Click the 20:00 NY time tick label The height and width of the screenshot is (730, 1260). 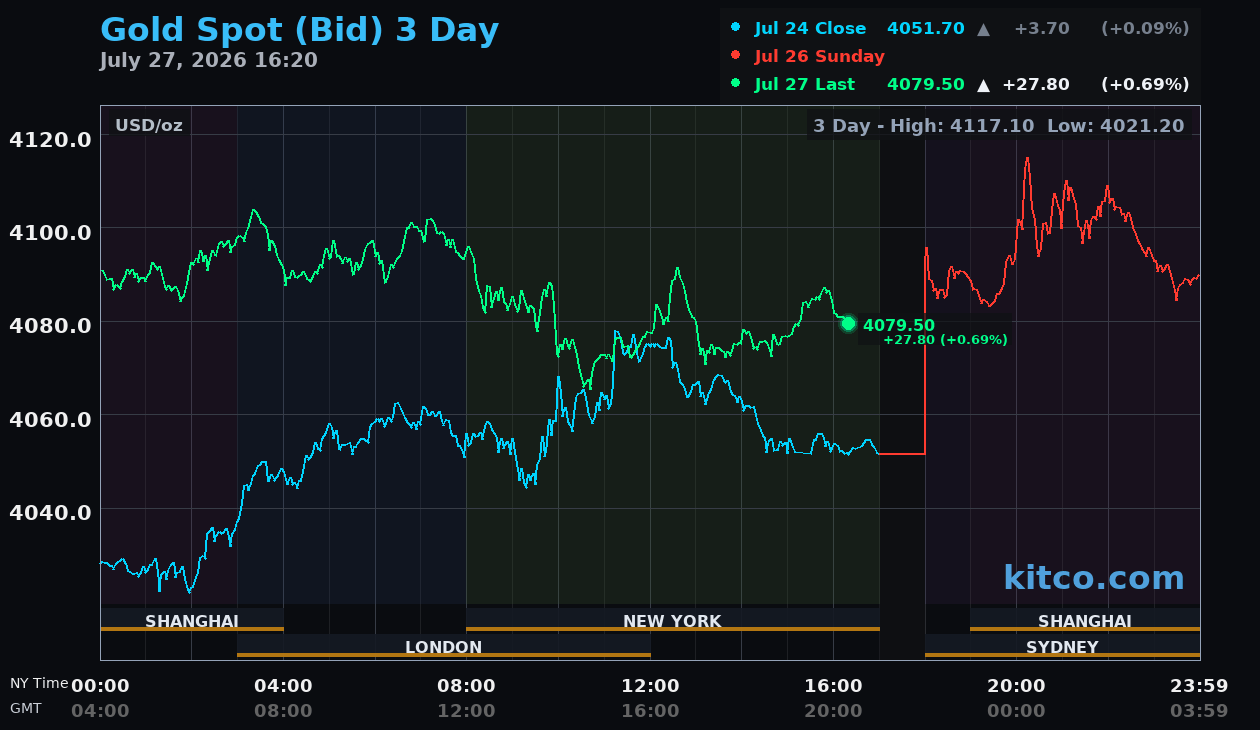click(1016, 686)
